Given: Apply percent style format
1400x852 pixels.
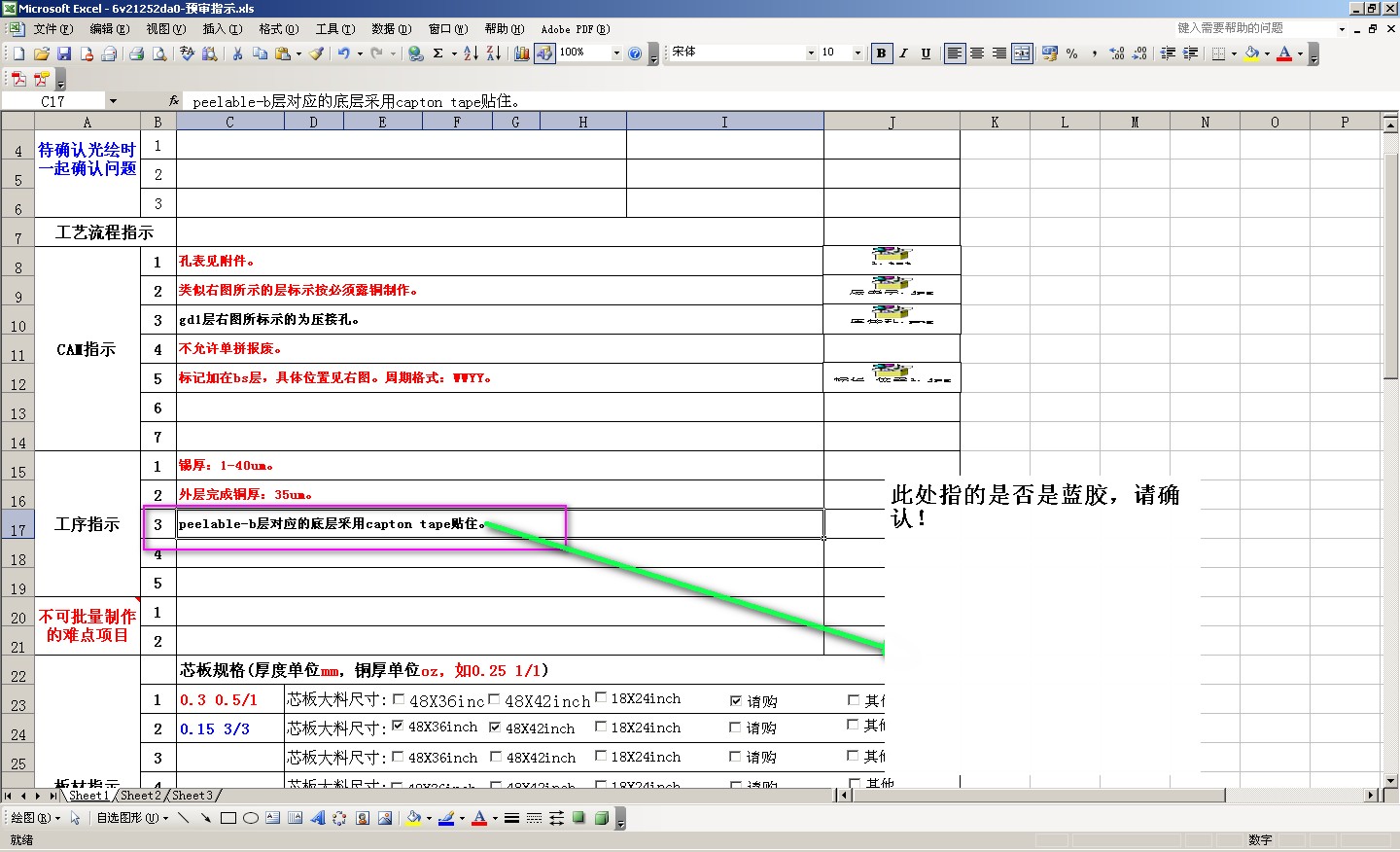Looking at the screenshot, I should click(1072, 53).
